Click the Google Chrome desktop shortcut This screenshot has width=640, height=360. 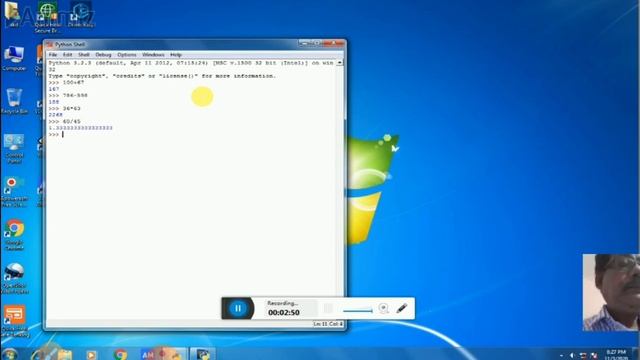point(14,235)
